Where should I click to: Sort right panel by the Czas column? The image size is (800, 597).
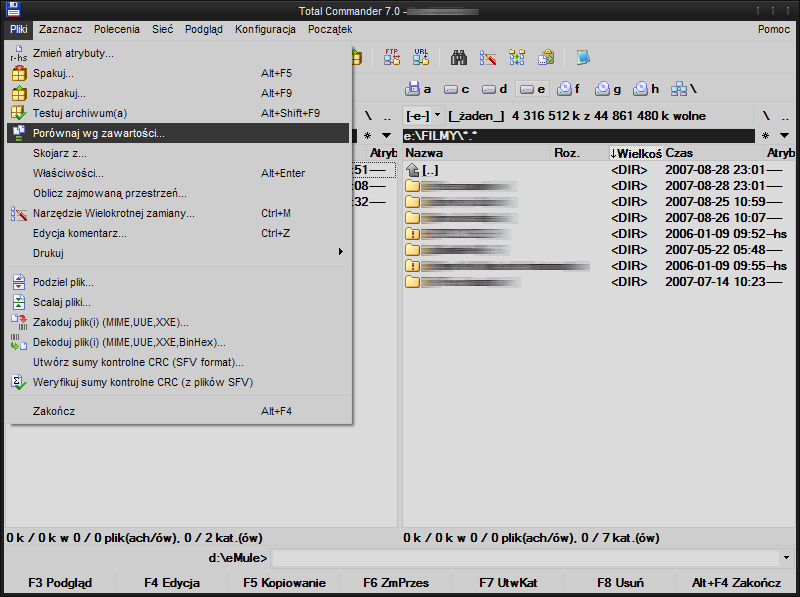[x=713, y=153]
